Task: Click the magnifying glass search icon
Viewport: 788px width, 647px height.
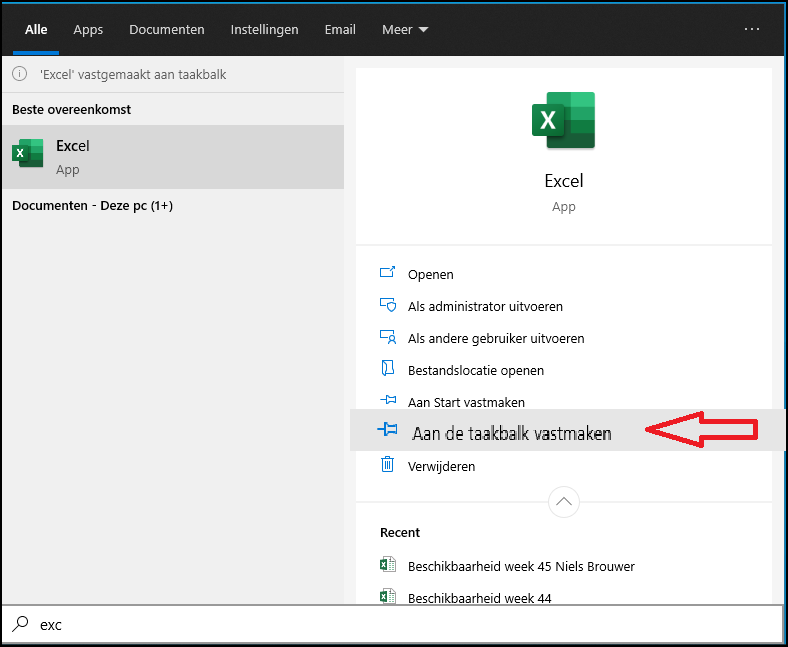Action: 20,624
